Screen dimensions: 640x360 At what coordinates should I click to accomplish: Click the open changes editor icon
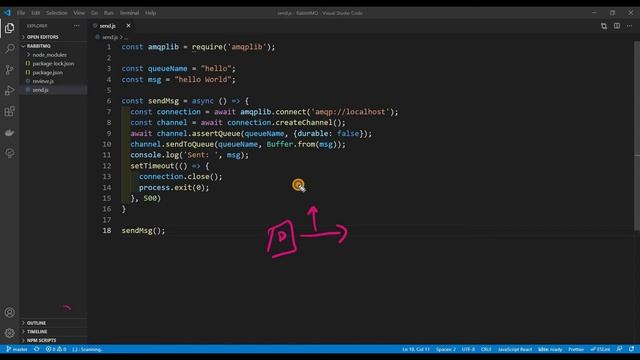click(604, 26)
